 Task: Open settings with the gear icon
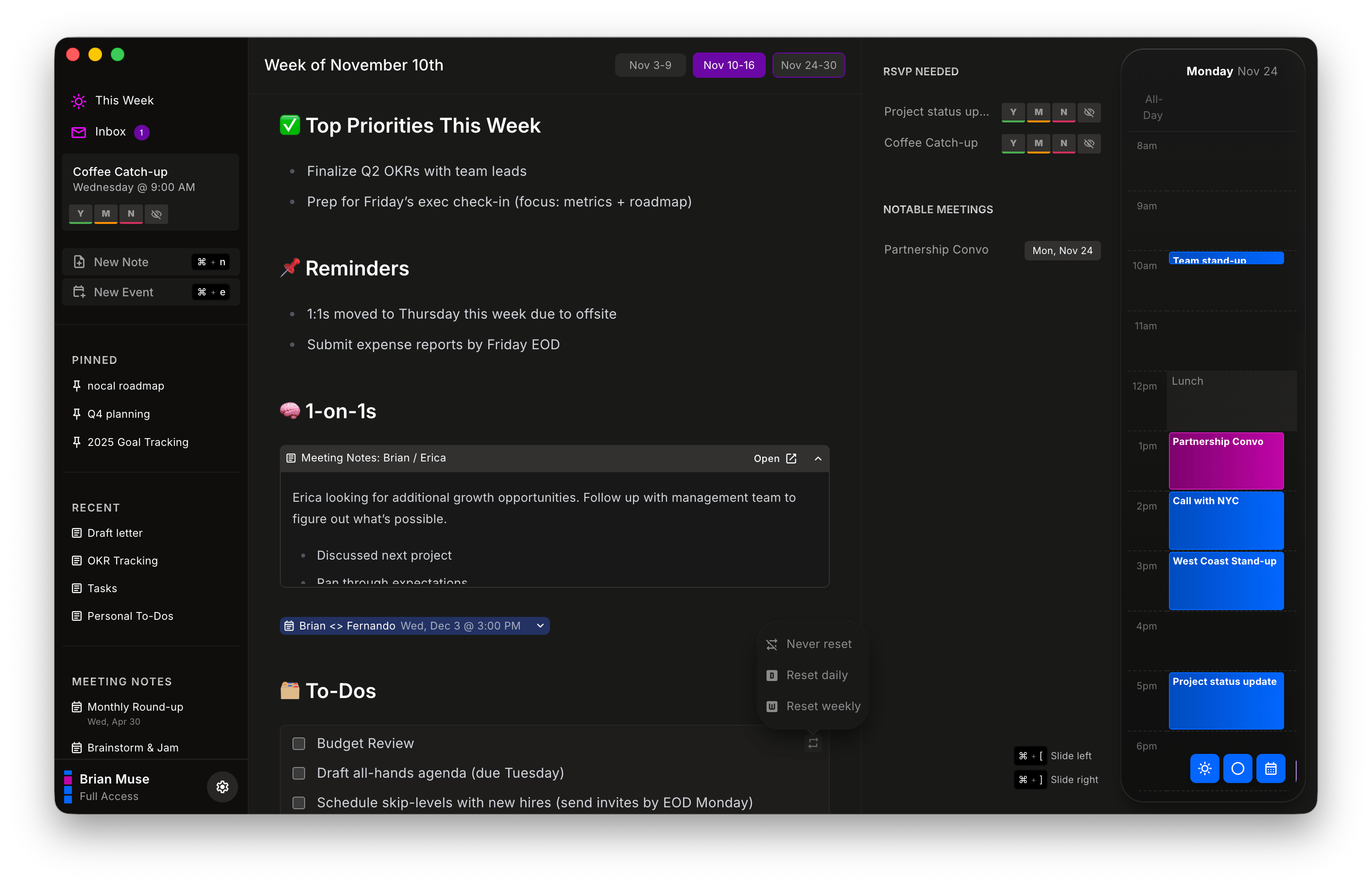tap(222, 786)
